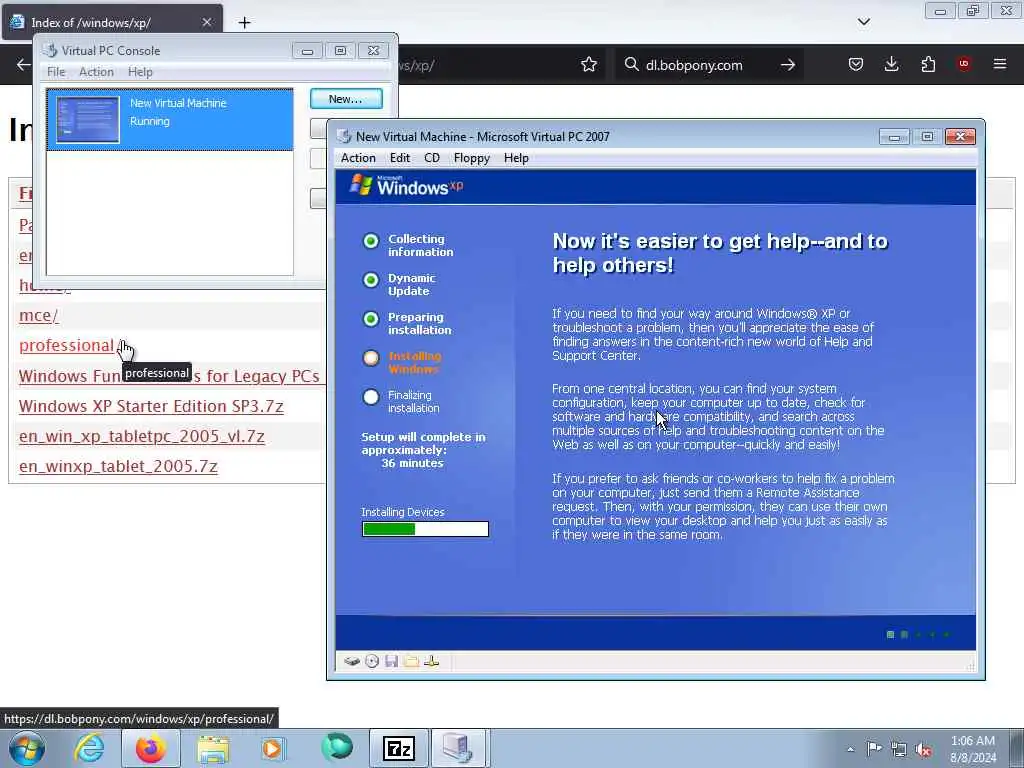Open the Action Center flag in the tray

pos(874,748)
